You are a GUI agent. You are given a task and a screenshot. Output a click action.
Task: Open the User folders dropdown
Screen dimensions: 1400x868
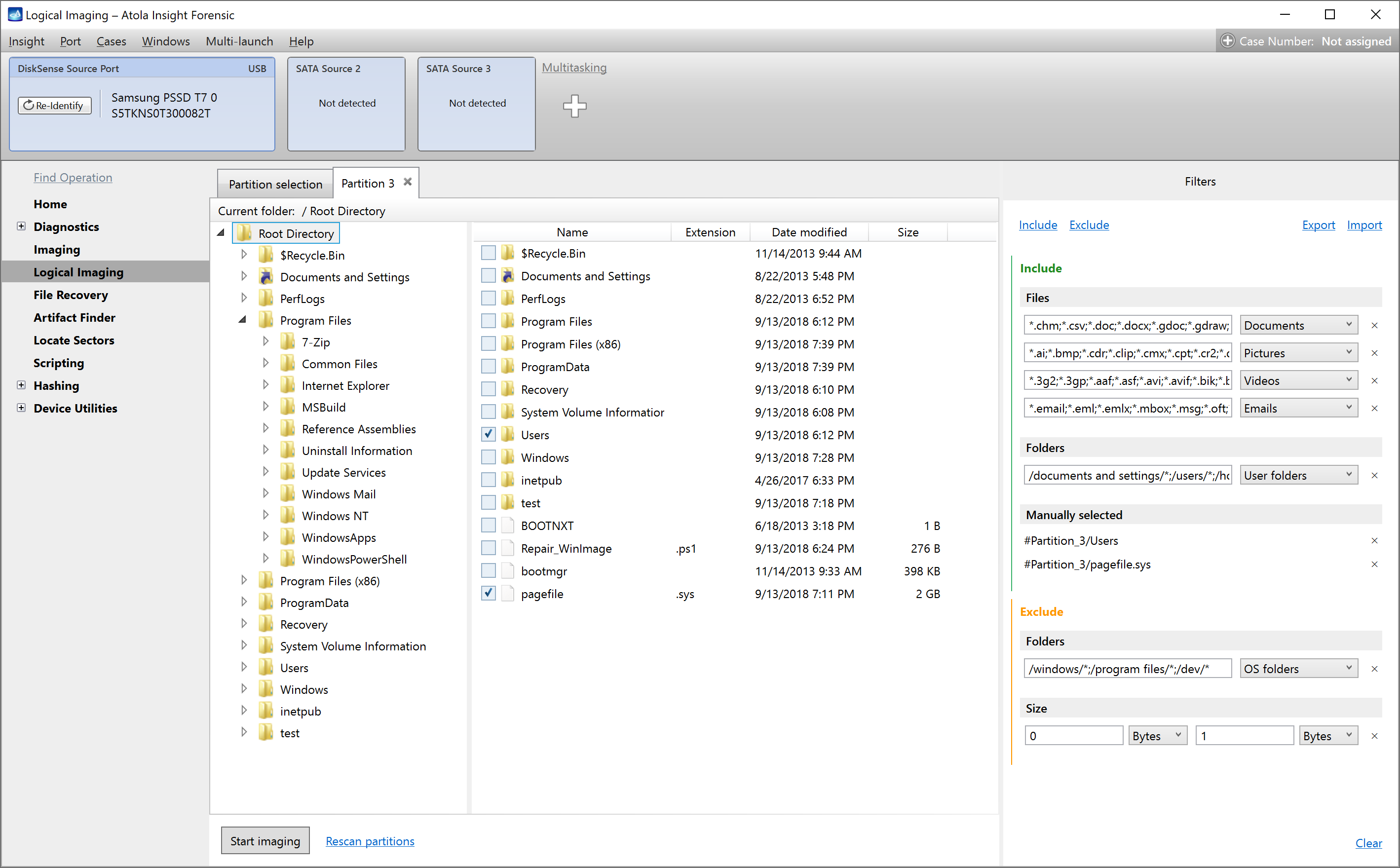pos(1298,475)
